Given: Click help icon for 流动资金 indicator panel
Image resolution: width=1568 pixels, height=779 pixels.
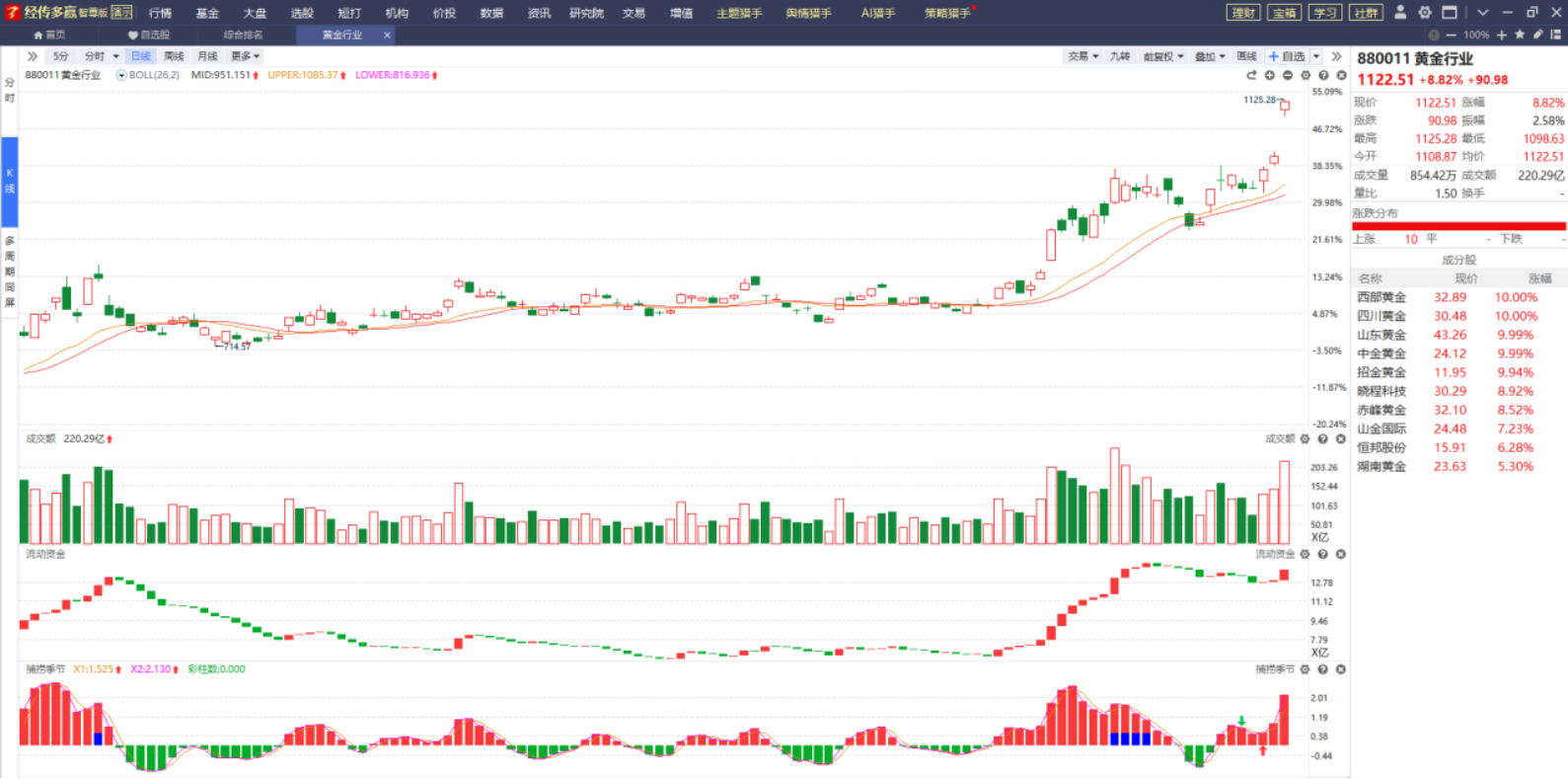Looking at the screenshot, I should click(x=1323, y=555).
